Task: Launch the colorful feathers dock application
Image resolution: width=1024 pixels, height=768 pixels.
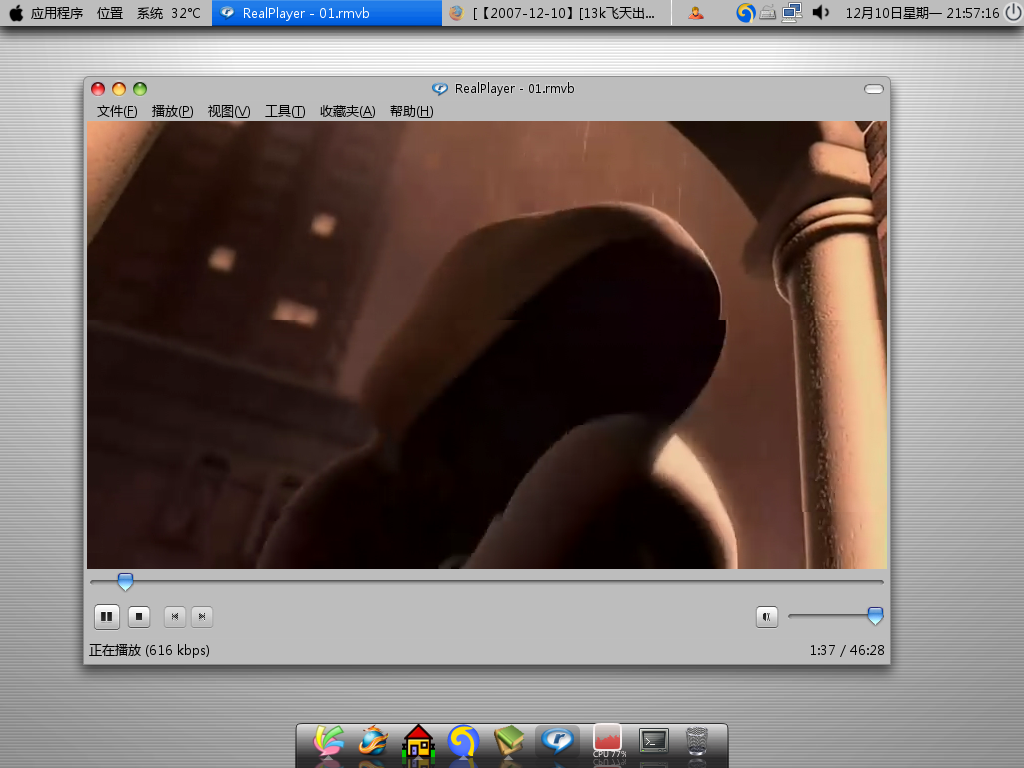Action: pyautogui.click(x=328, y=742)
